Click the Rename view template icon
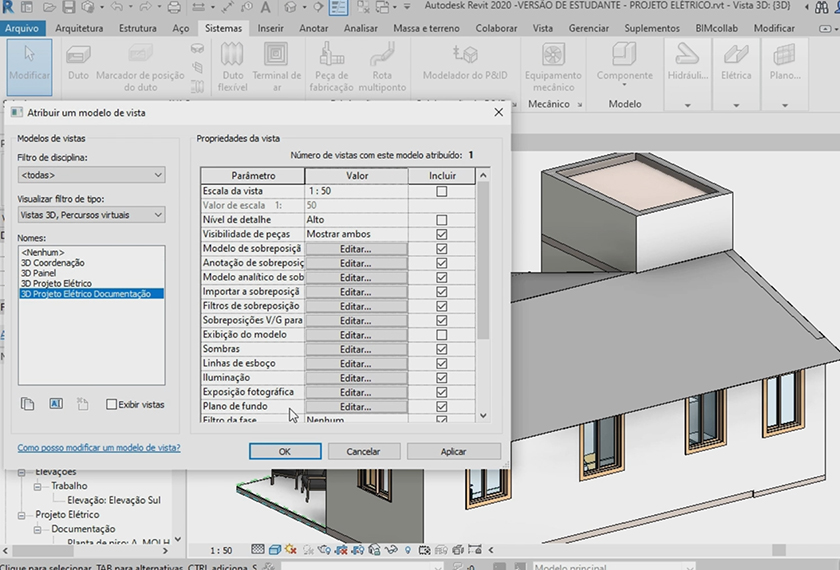This screenshot has width=840, height=570. tap(56, 404)
